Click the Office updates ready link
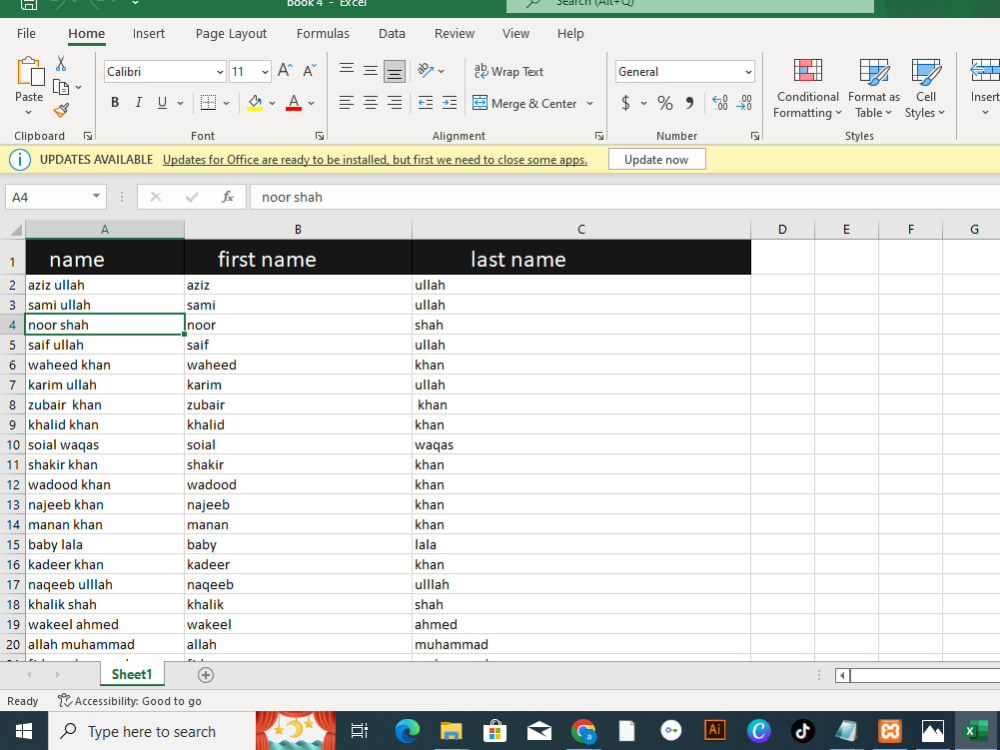Viewport: 1000px width, 750px height. point(374,159)
